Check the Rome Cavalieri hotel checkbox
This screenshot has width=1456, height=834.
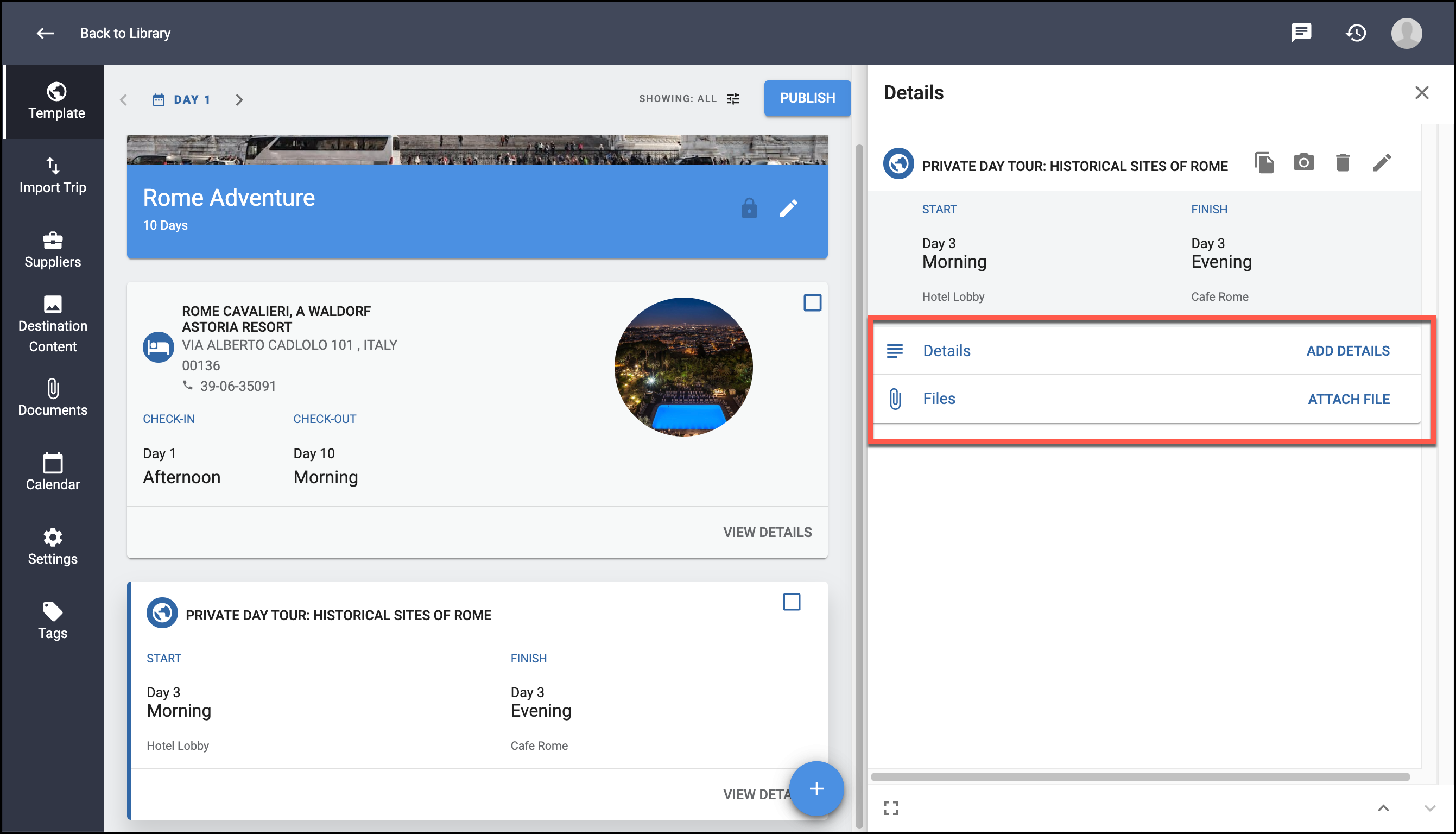coord(812,302)
